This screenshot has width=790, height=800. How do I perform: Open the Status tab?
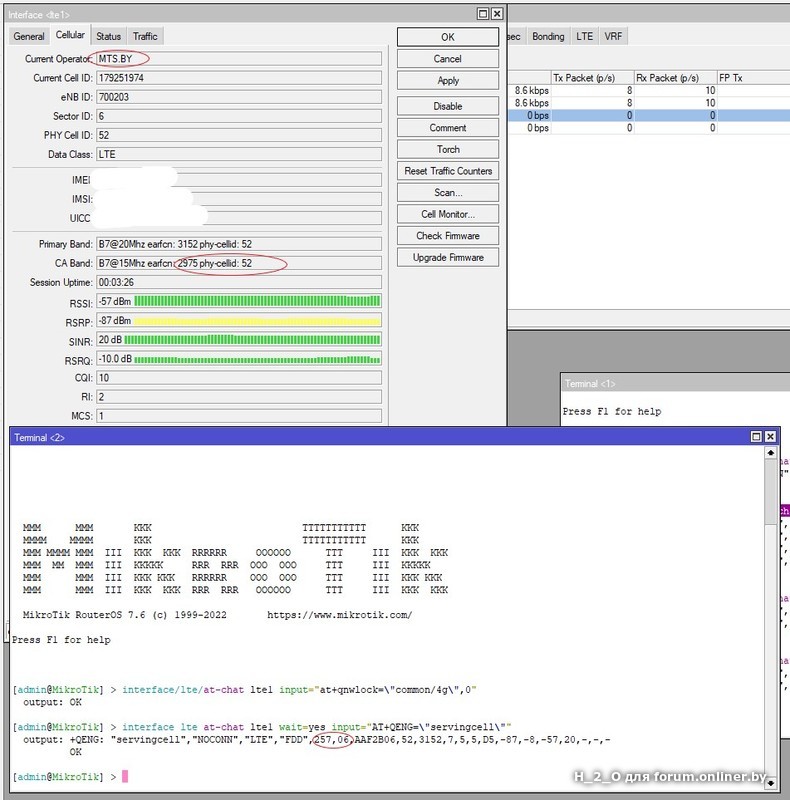[108, 36]
